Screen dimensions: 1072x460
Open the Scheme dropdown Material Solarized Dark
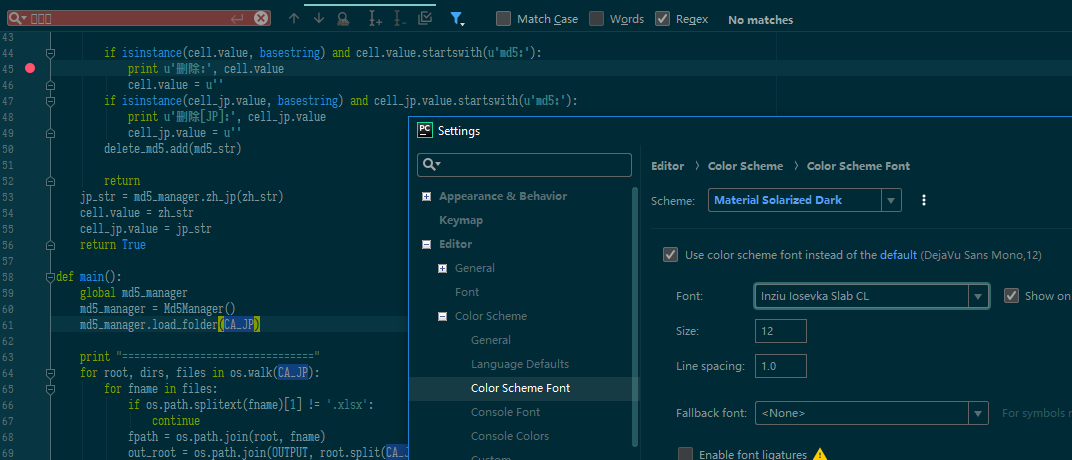pyautogui.click(x=890, y=200)
